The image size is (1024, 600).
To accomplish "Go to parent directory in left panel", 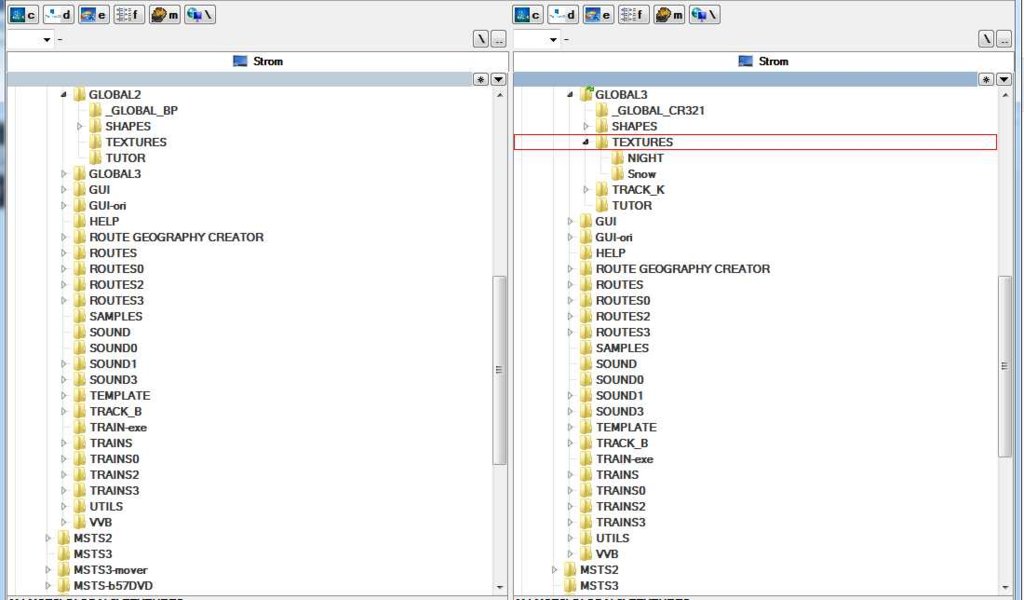I will 498,39.
